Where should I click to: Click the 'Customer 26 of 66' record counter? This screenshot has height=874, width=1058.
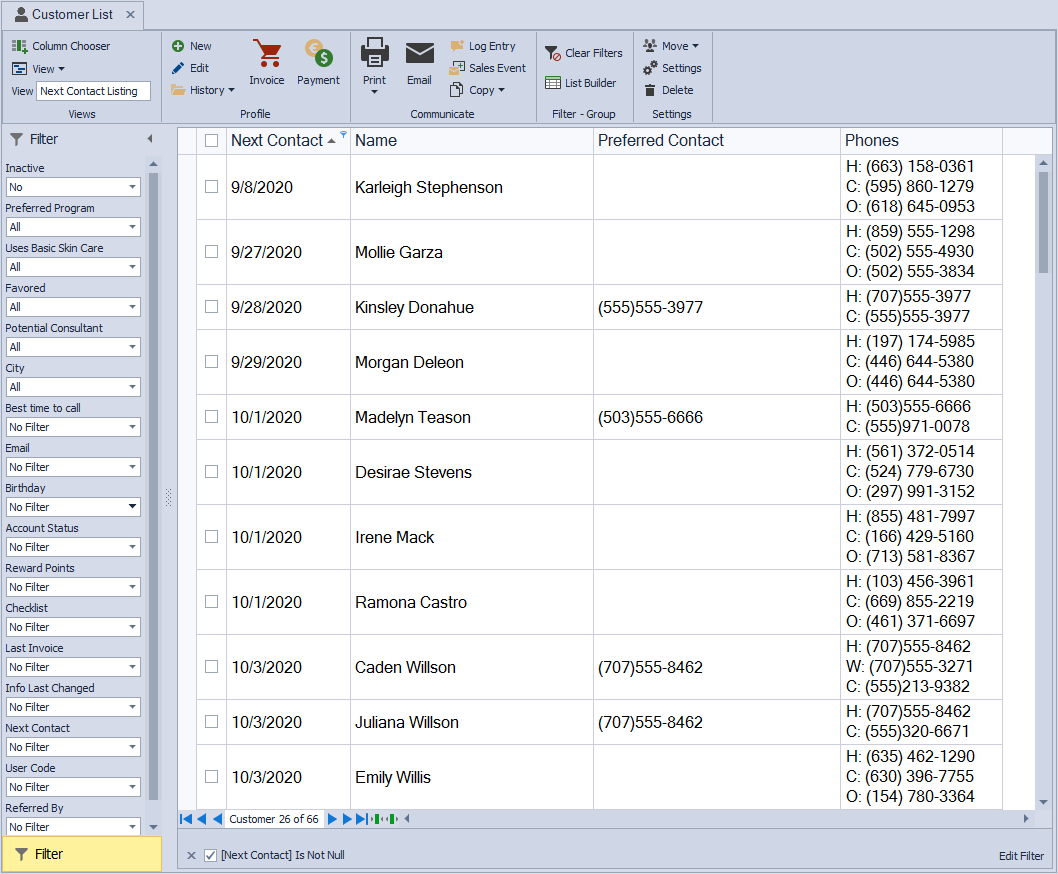(x=273, y=819)
